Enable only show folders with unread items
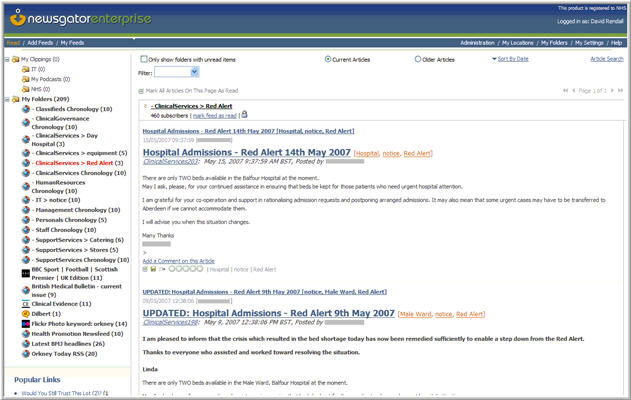Screen dimensions: 631x400 click(143, 59)
